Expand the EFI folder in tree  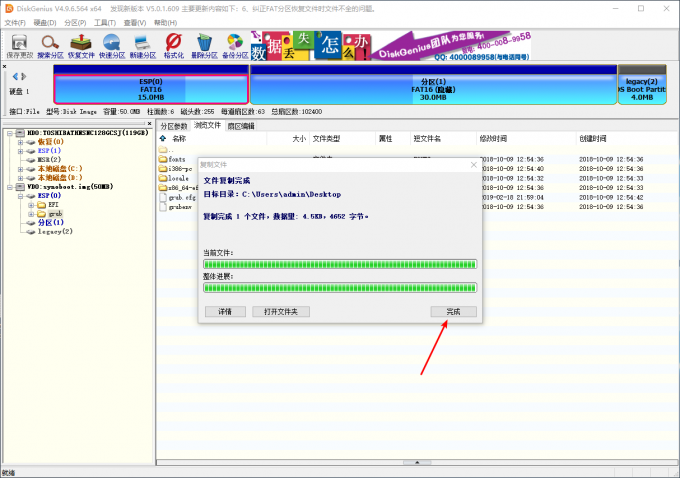pos(31,204)
